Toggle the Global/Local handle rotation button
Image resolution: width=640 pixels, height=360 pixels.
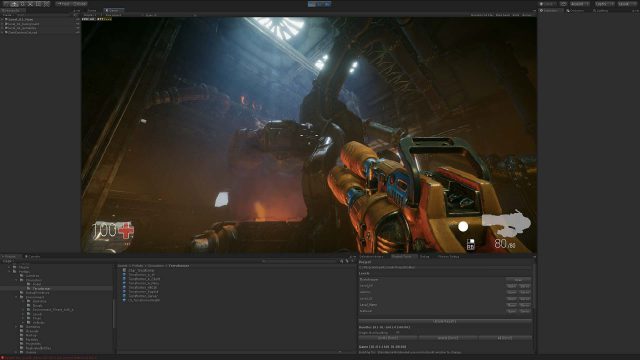(x=79, y=4)
